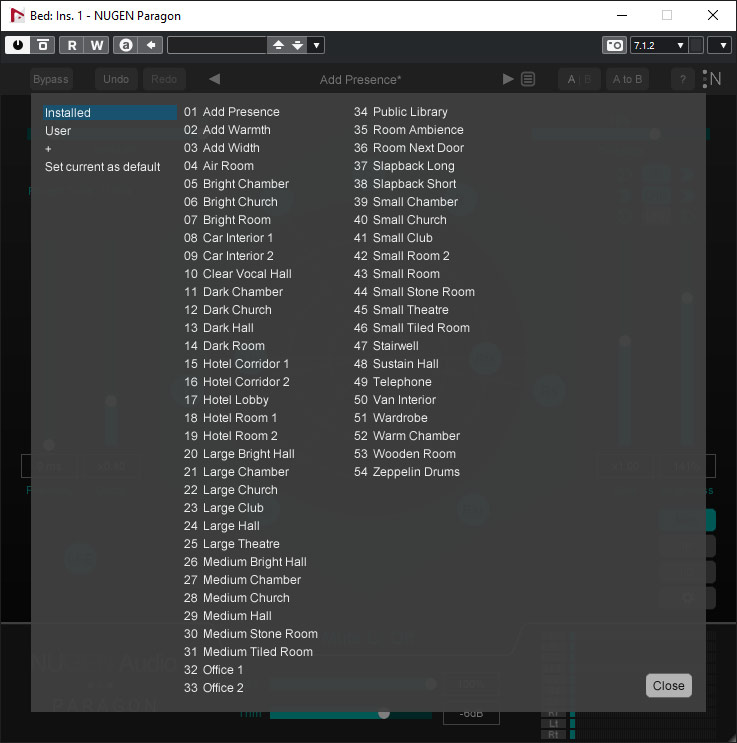
Task: Click the camera snapshot icon
Action: pyautogui.click(x=614, y=45)
